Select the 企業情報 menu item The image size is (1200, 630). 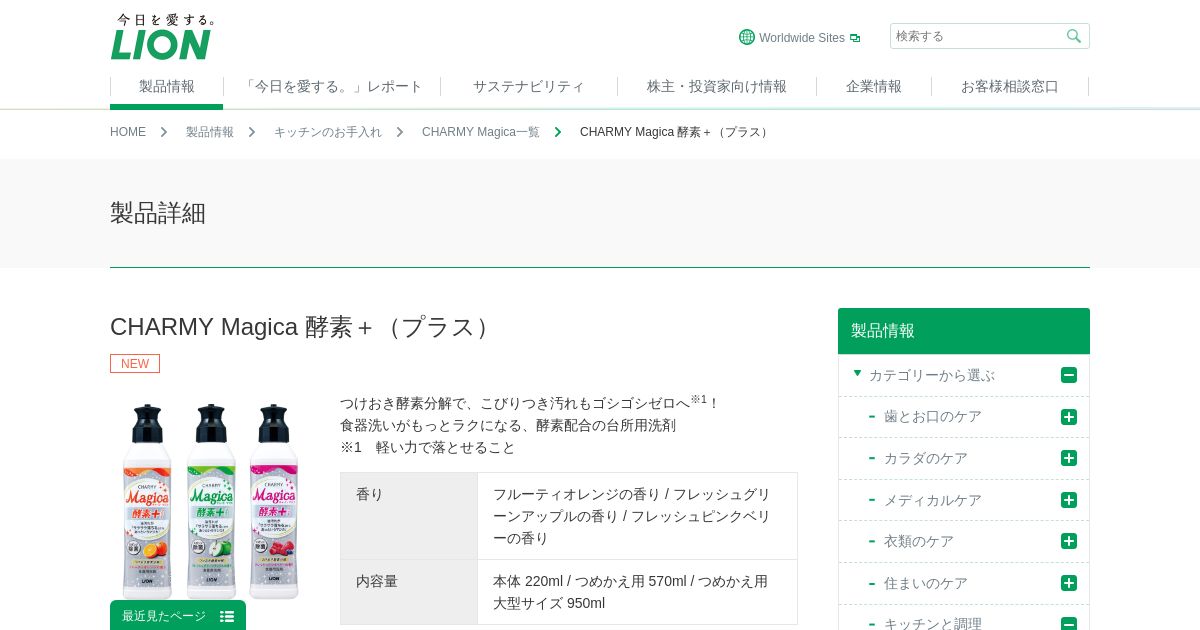click(874, 86)
